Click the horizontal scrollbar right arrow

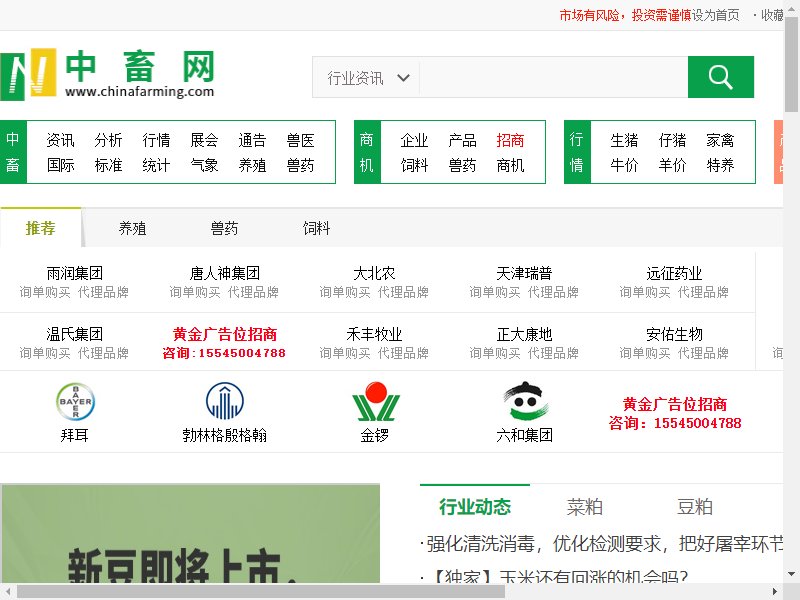[774, 592]
